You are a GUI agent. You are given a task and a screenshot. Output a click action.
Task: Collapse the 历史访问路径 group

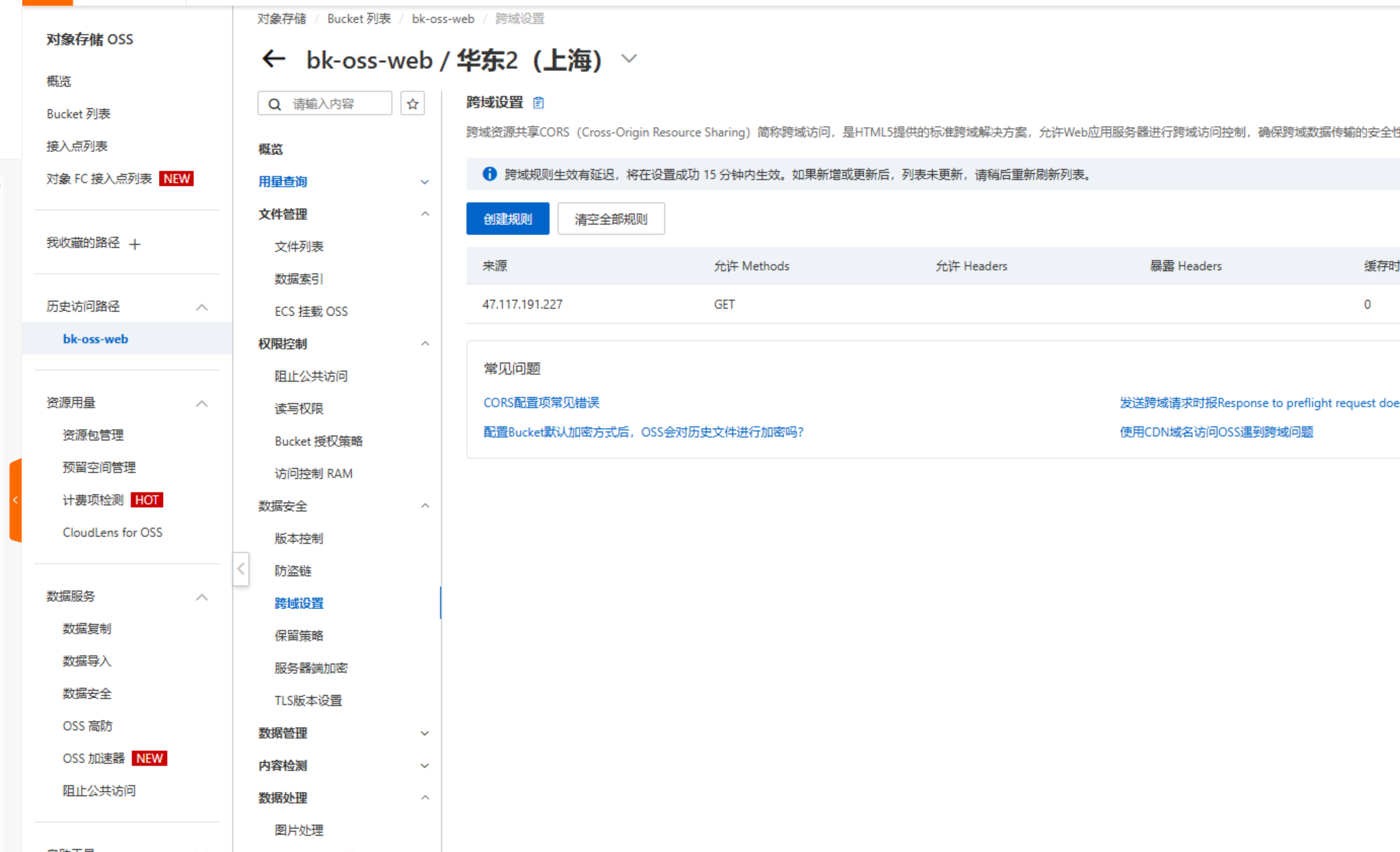(201, 307)
